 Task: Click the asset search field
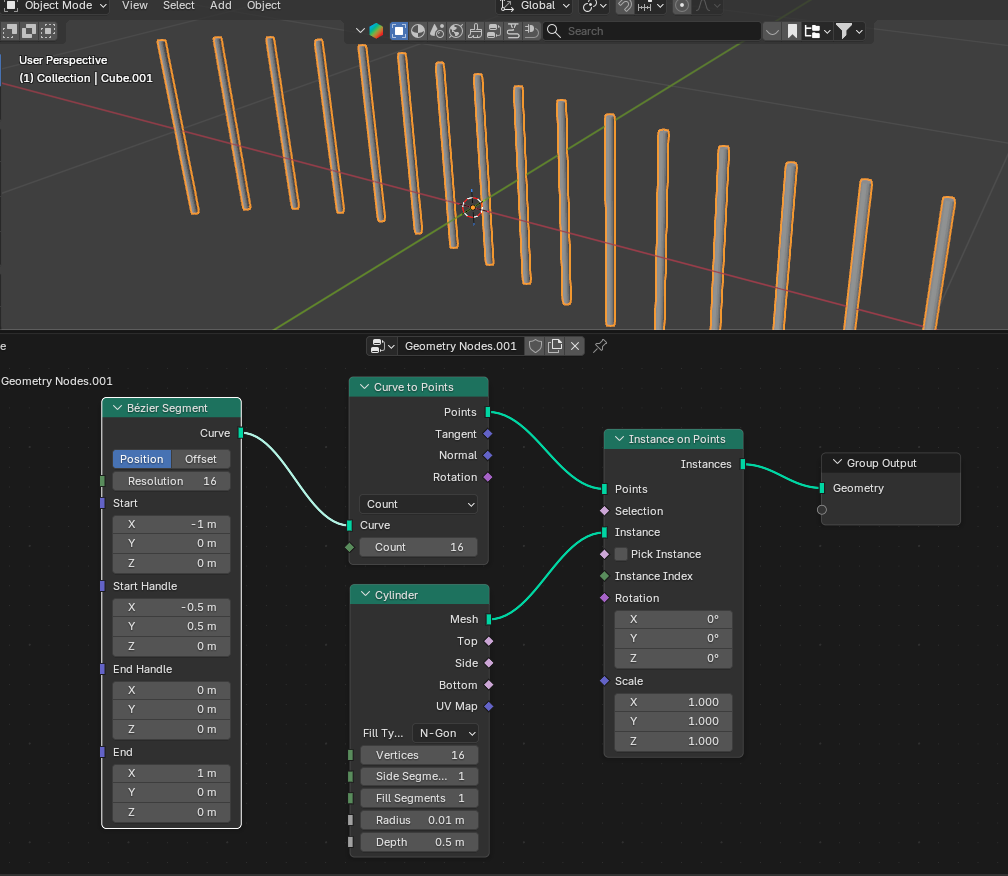652,31
